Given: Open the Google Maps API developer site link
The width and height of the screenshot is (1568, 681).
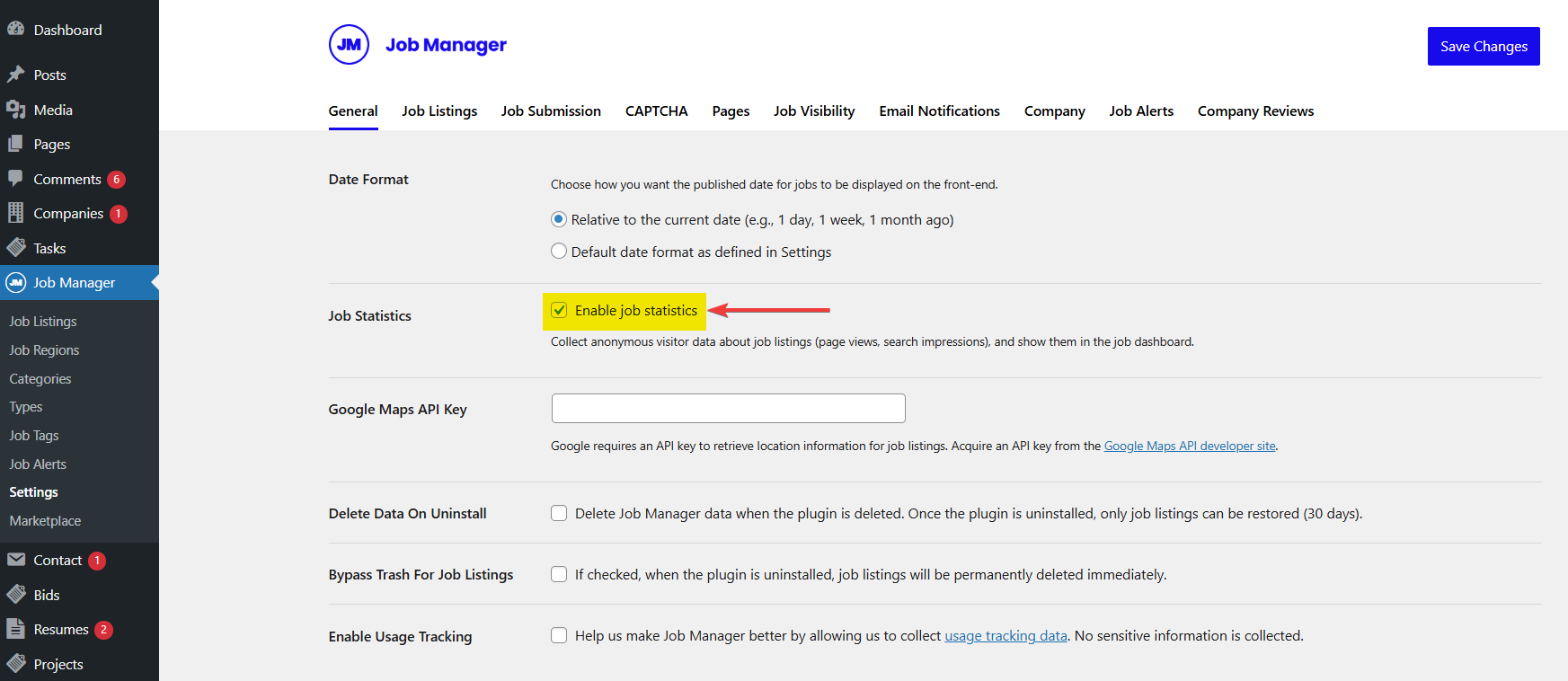Looking at the screenshot, I should 1189,446.
